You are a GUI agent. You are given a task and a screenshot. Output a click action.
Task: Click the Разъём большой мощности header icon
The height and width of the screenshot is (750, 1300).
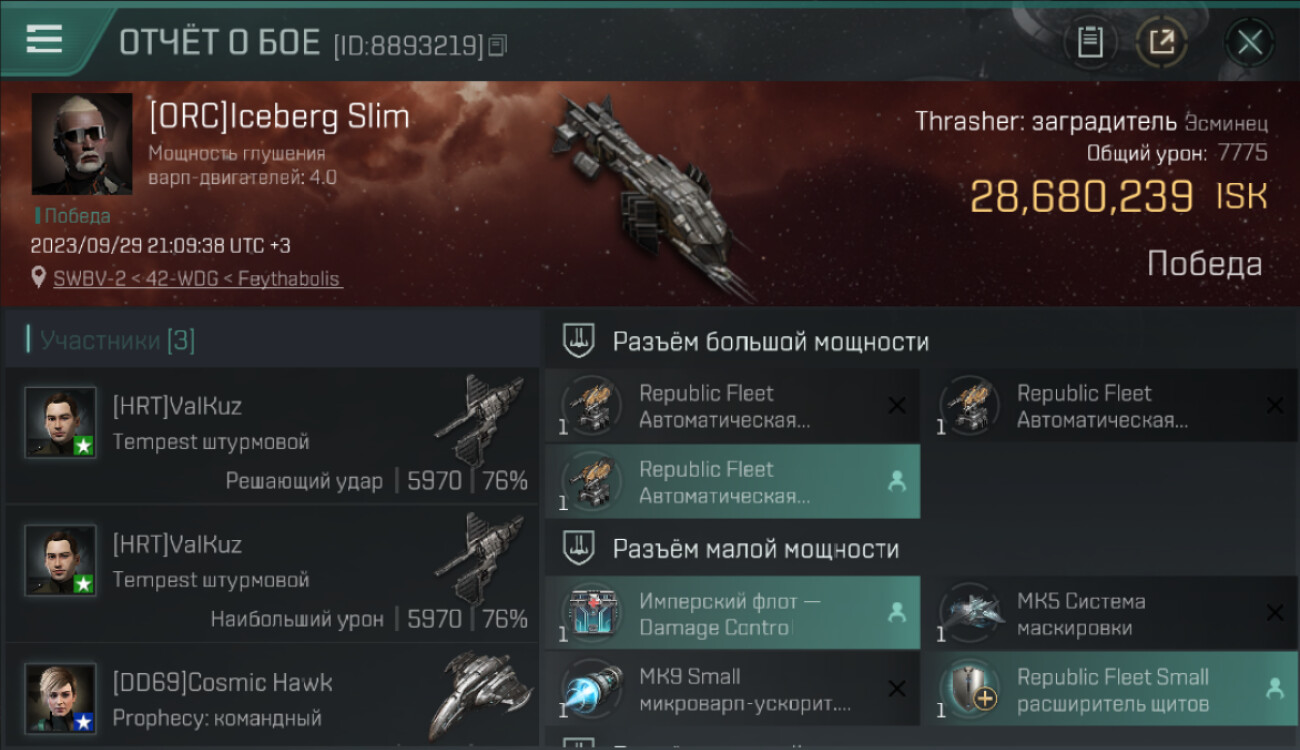click(x=579, y=341)
